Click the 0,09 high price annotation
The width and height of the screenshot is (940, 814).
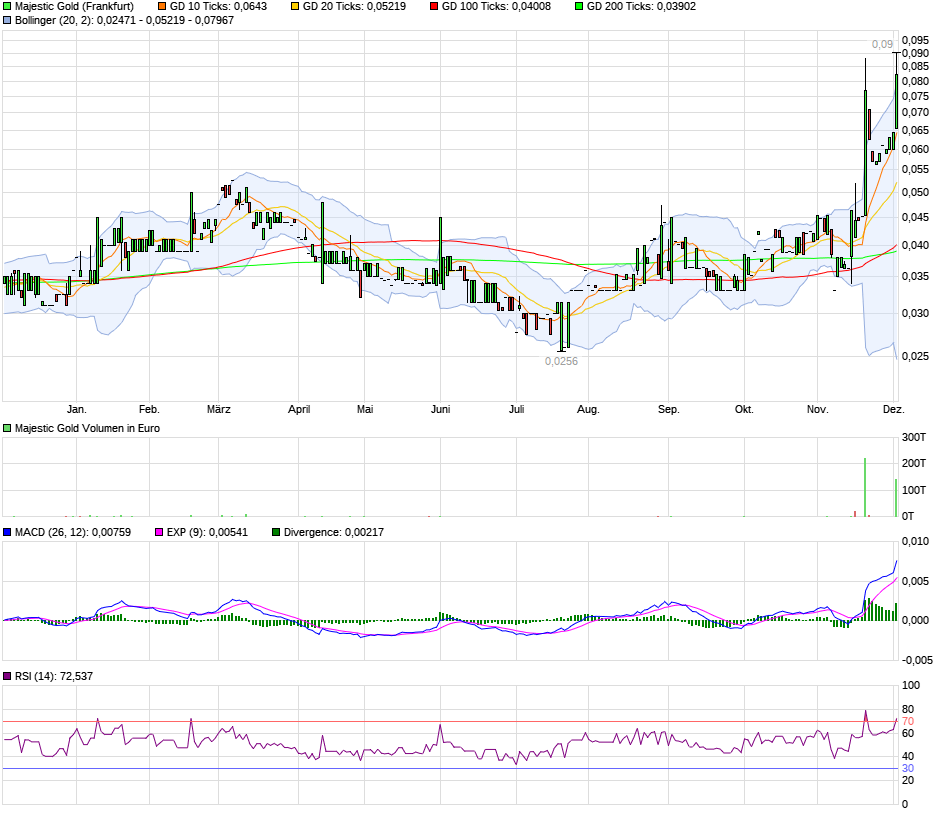(882, 44)
